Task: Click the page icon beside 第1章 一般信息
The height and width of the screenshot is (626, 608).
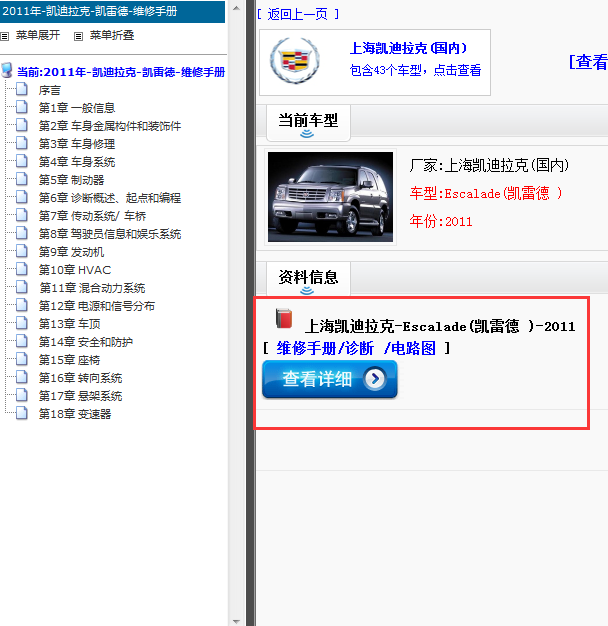Action: click(x=22, y=107)
